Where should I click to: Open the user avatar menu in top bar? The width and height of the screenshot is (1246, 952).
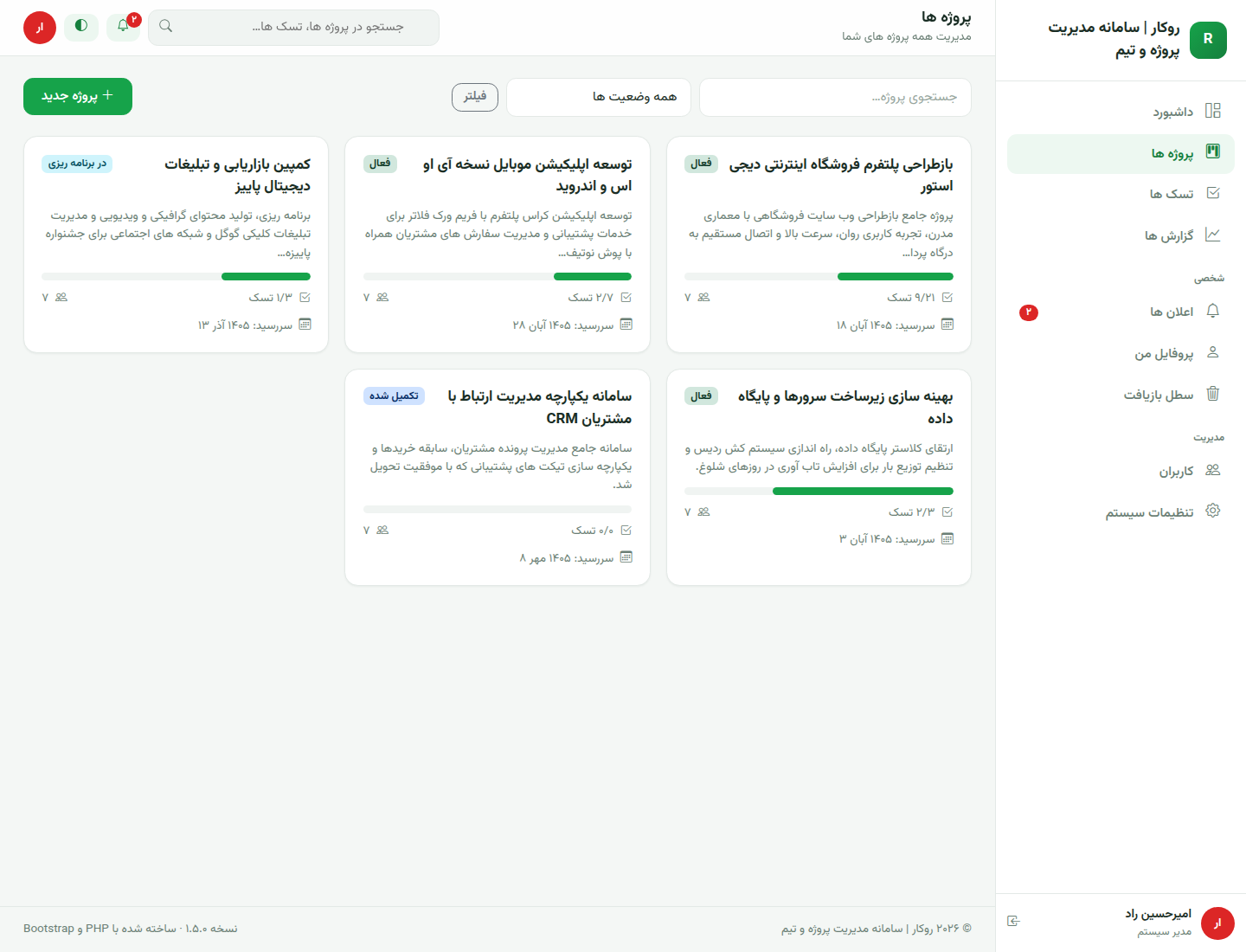(40, 28)
